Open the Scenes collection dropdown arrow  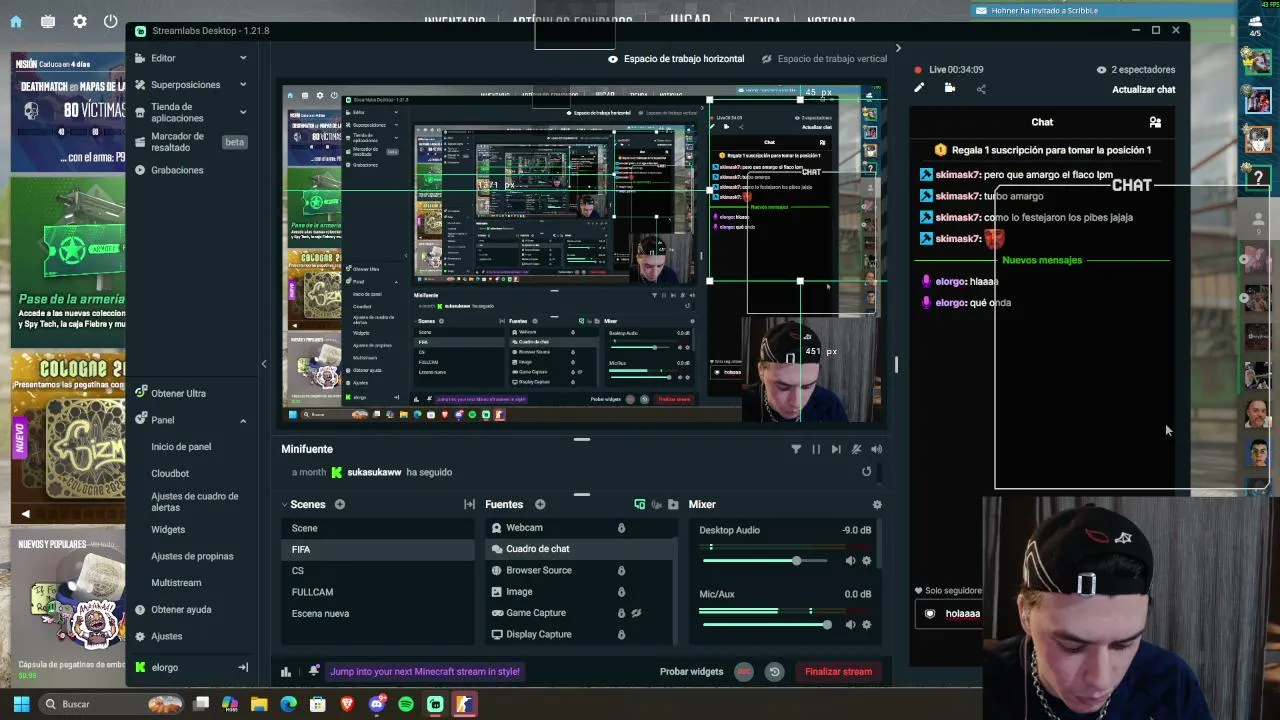(x=283, y=505)
